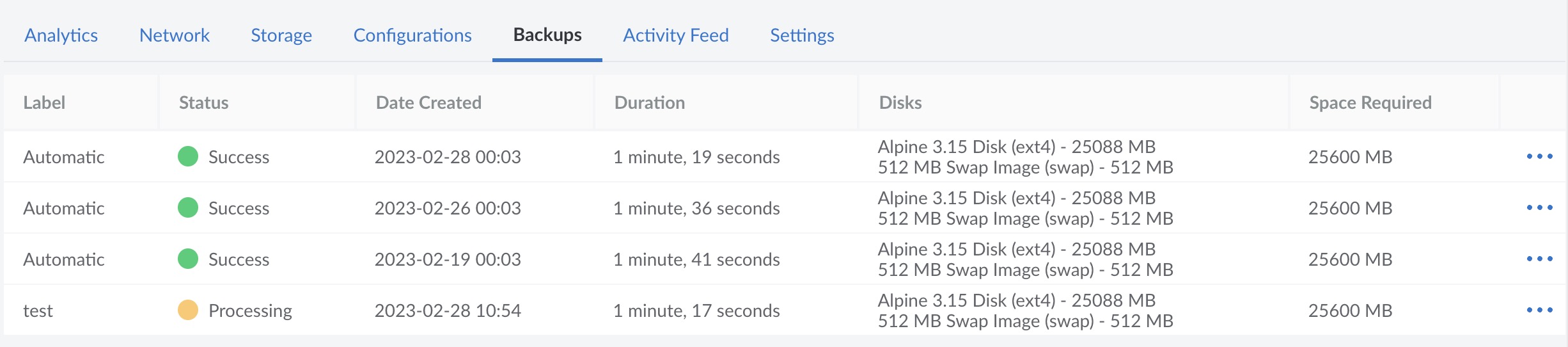Screen dimensions: 1568x347
Task: Open actions menu for 2023-02-28 00:03 backup
Action: [x=1539, y=157]
